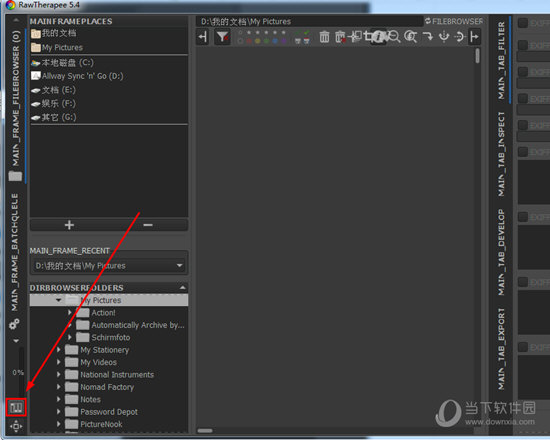This screenshot has width=550, height=440.
Task: Collapse the DIRBROWSERFOLDERS section arrow
Action: point(182,288)
